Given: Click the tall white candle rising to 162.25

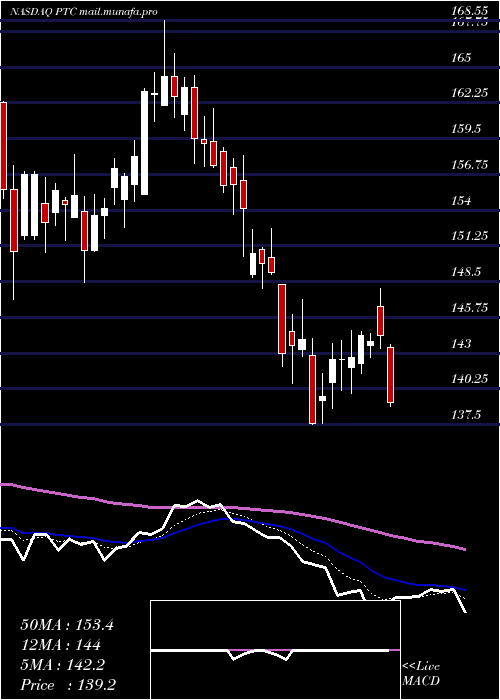Looking at the screenshot, I should pos(145,142).
